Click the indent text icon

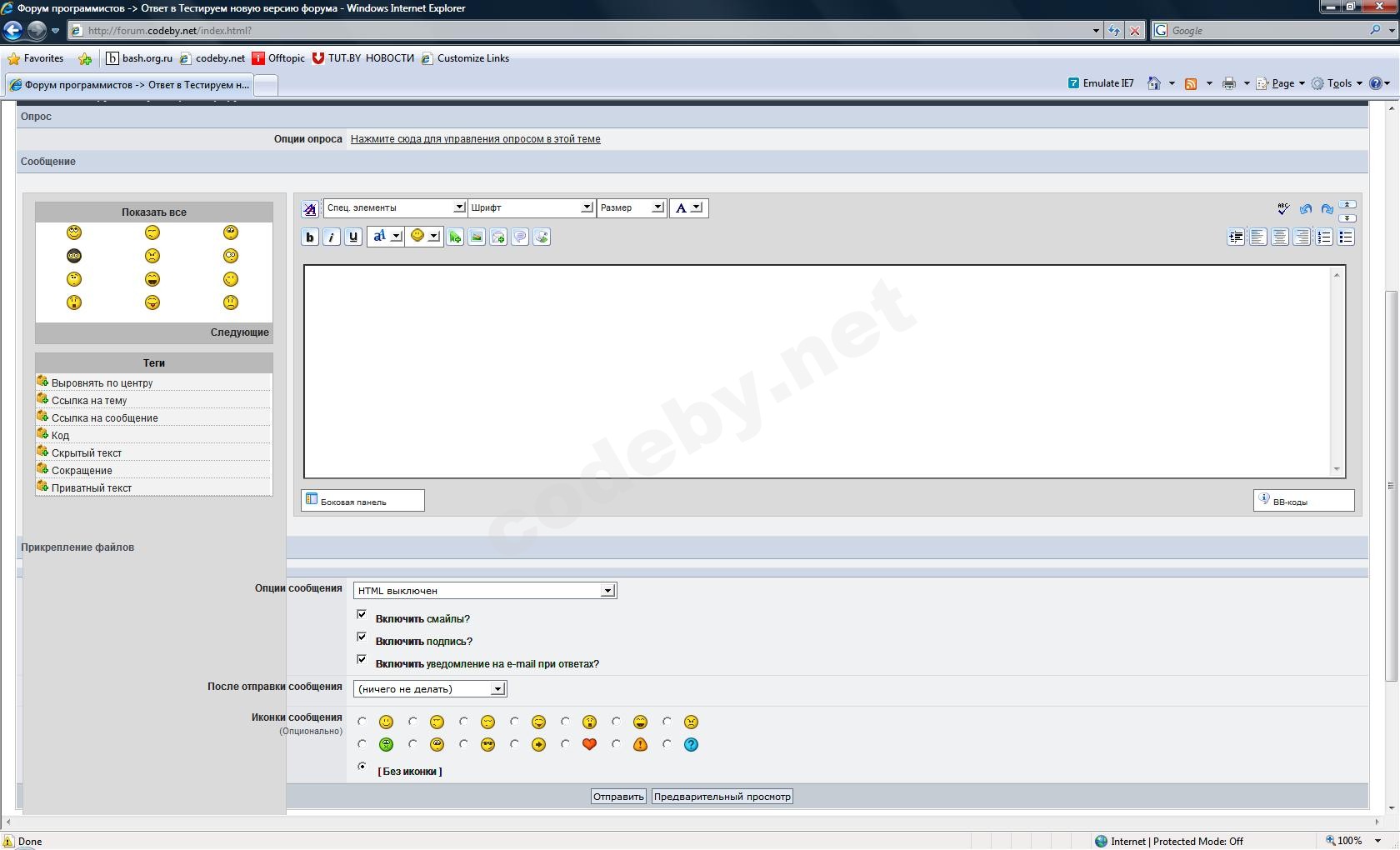pos(1236,237)
